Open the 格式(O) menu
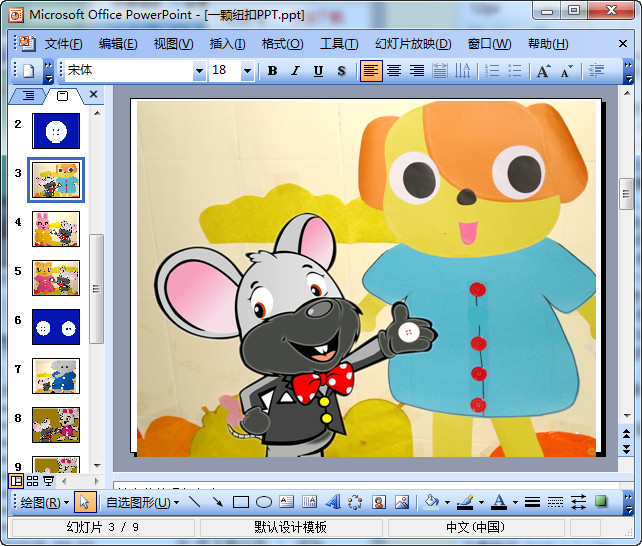Viewport: 642px width, 546px height. coord(283,43)
